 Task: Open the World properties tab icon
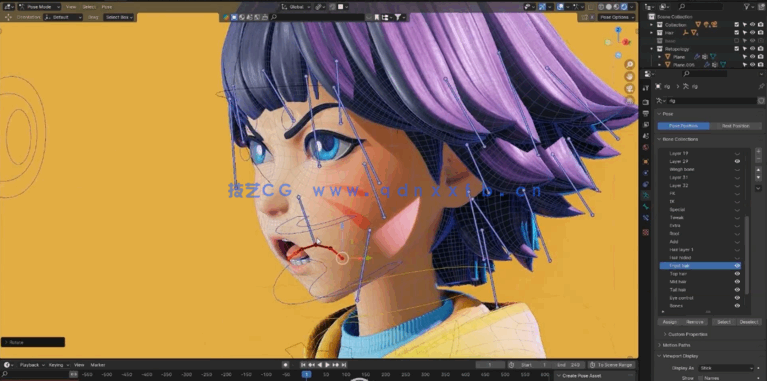click(646, 147)
